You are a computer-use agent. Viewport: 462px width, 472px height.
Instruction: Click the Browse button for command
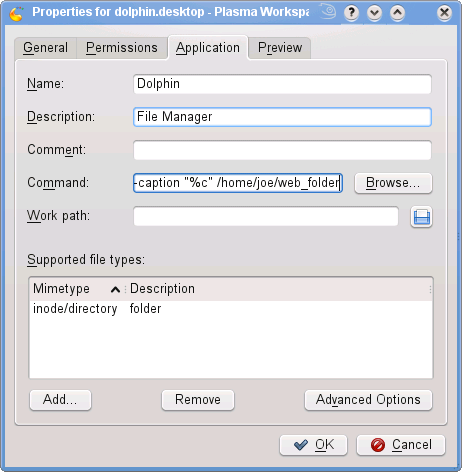pyautogui.click(x=393, y=183)
